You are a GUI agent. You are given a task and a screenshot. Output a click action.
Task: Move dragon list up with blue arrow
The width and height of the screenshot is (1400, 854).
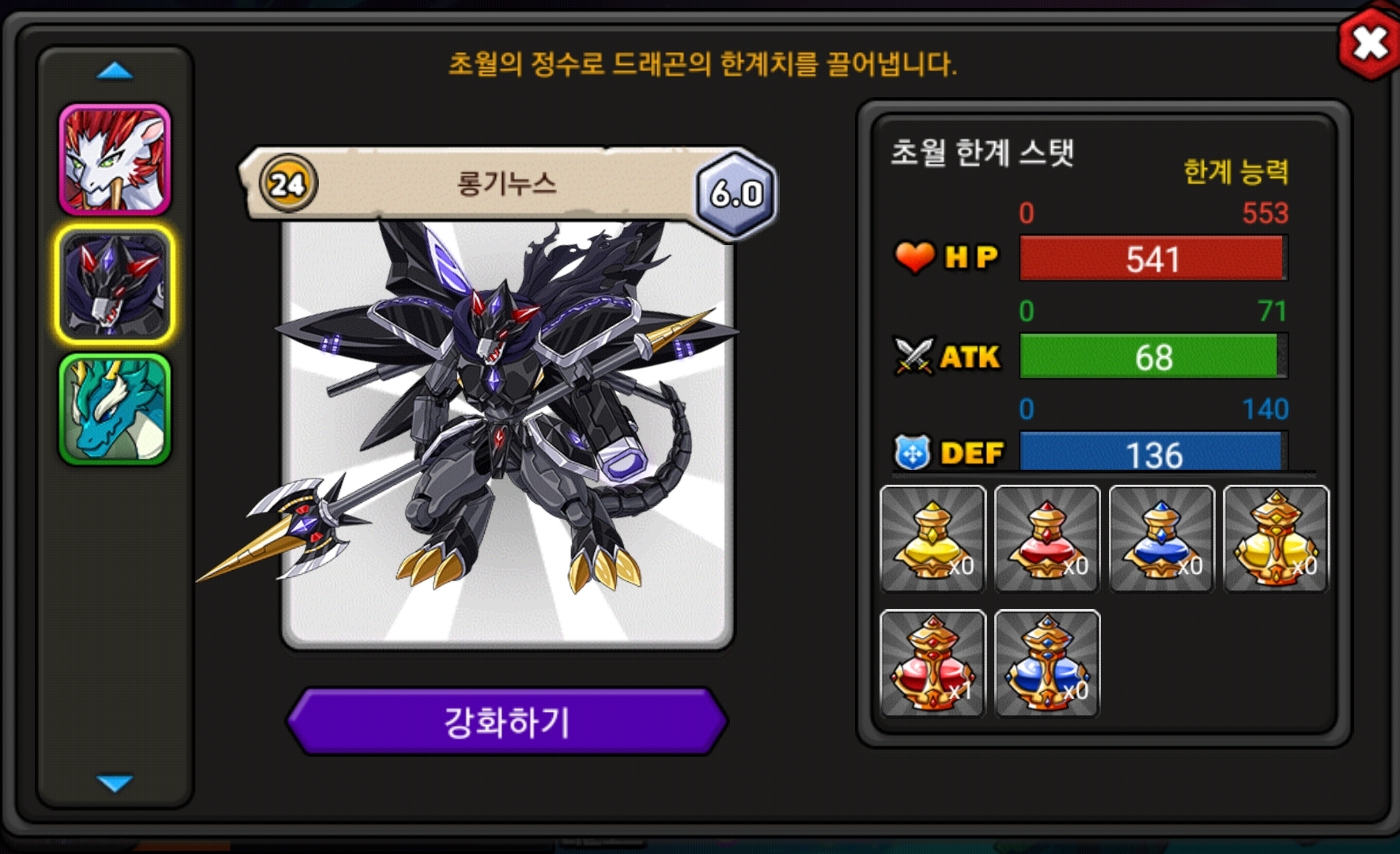click(115, 71)
